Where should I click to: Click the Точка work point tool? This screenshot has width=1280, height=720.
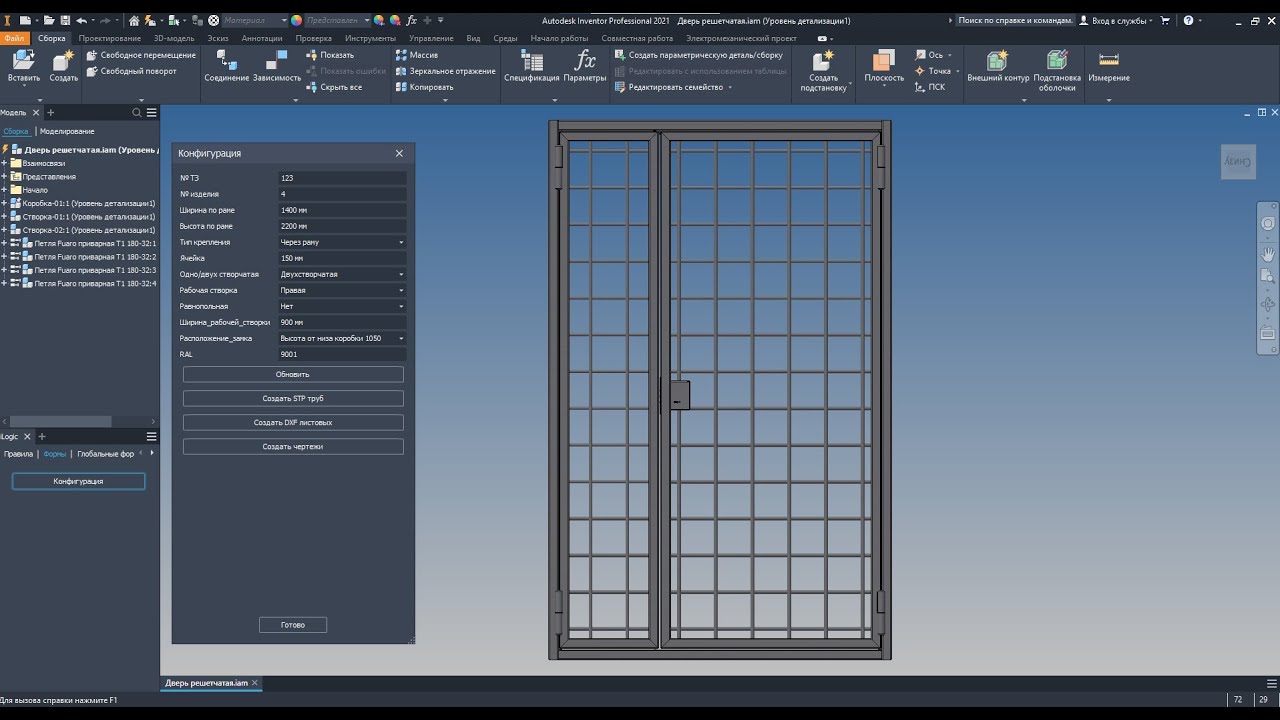click(933, 71)
